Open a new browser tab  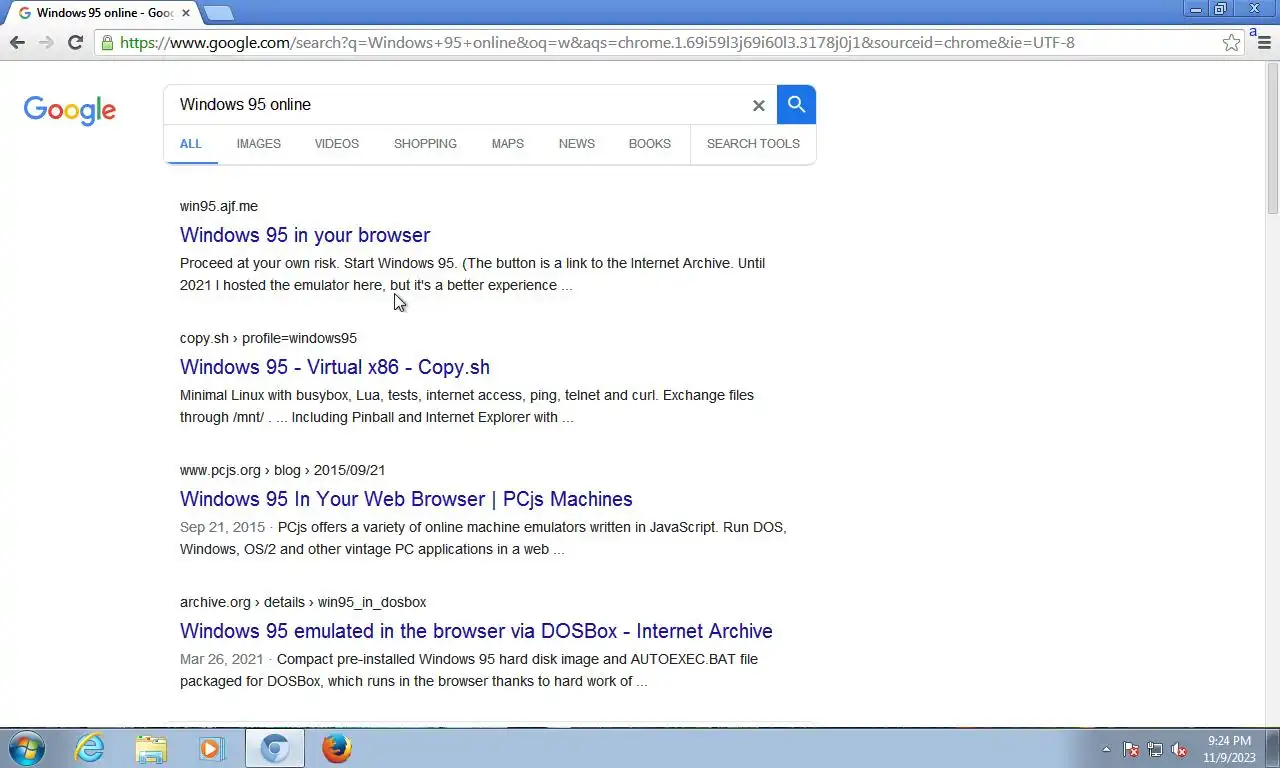(218, 13)
